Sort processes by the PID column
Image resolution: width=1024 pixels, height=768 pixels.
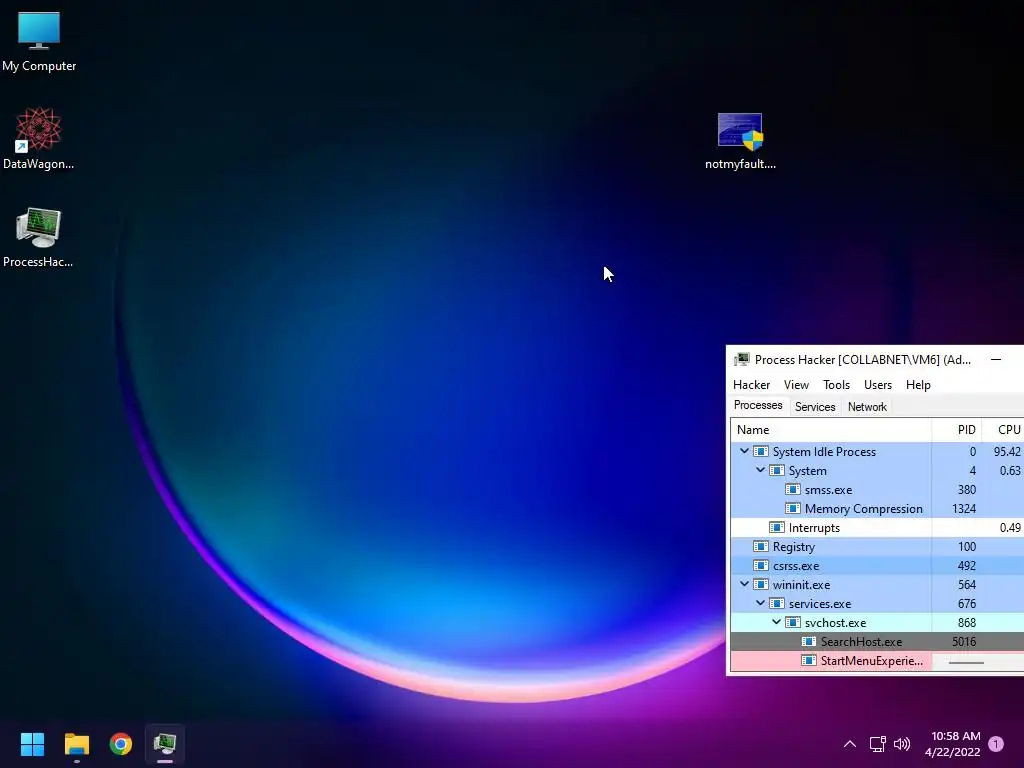tap(956, 430)
